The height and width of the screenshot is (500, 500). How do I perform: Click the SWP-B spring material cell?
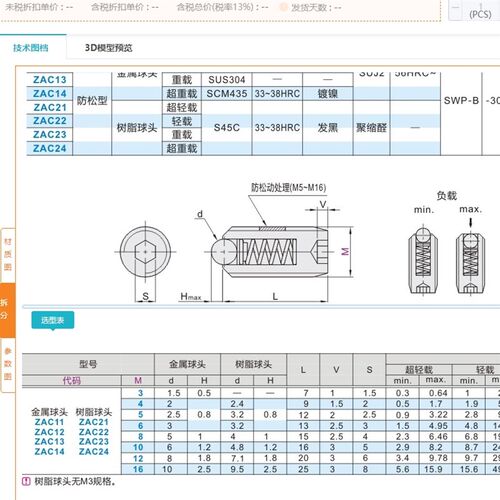[461, 101]
